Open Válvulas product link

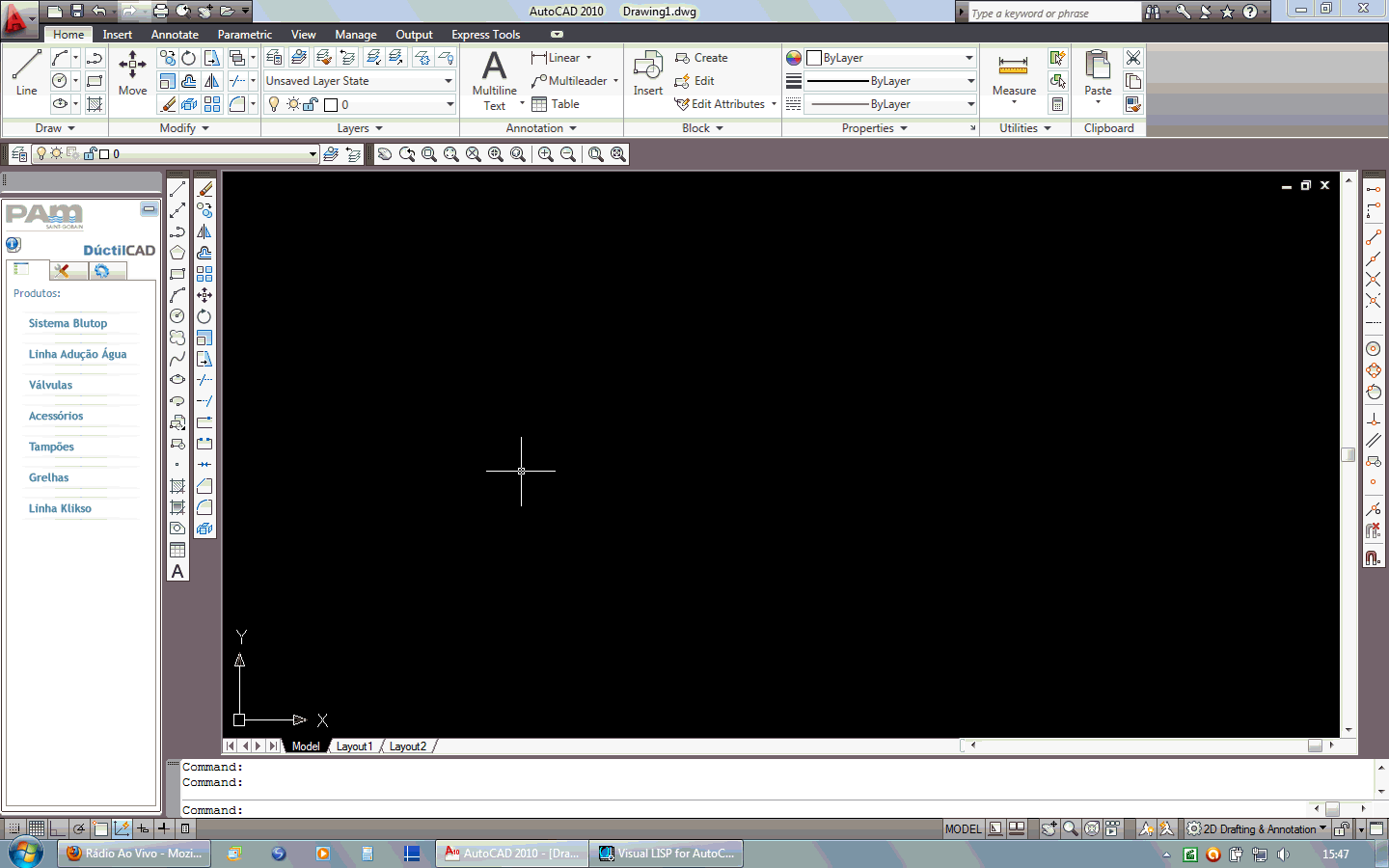(50, 385)
